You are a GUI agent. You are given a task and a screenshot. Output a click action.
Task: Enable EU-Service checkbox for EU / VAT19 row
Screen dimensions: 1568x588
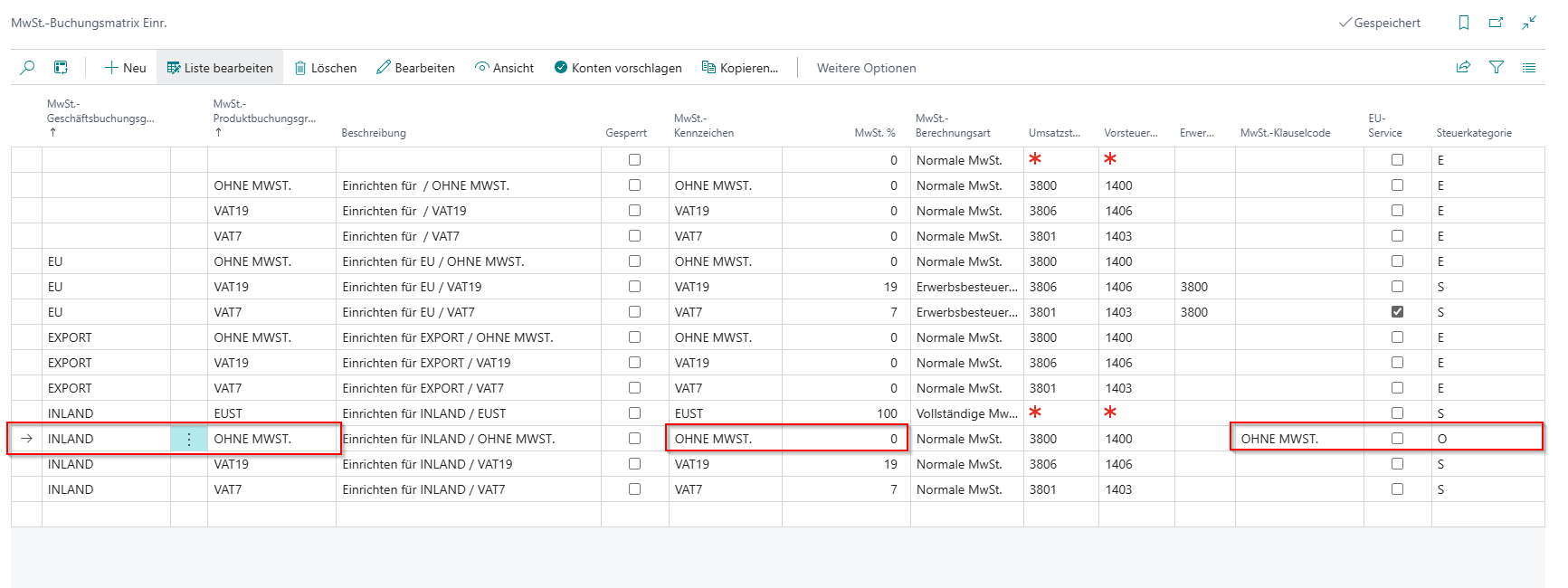[1397, 287]
